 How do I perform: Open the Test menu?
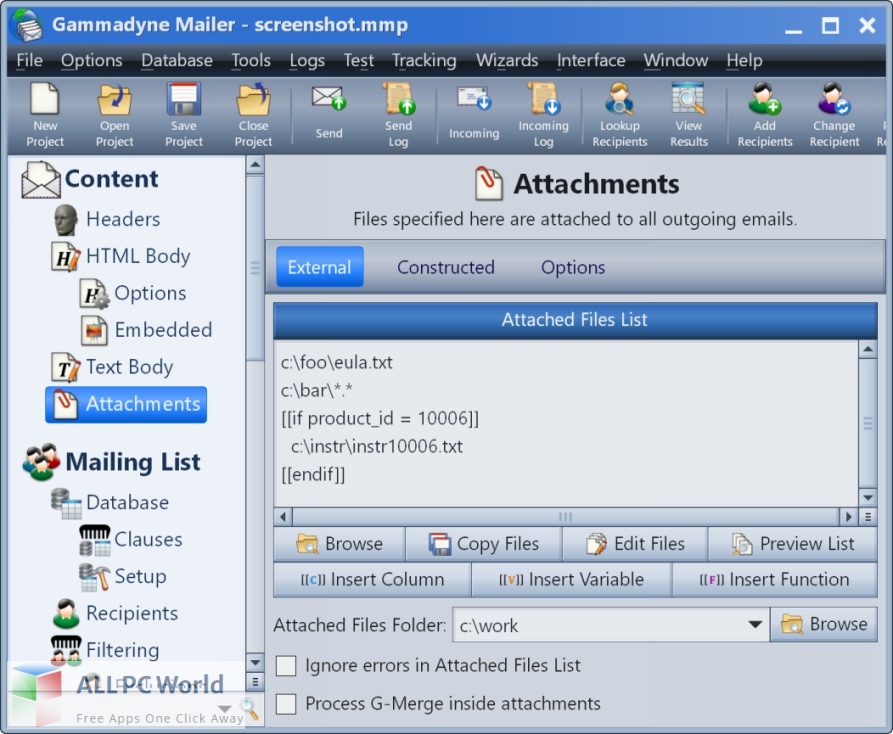click(359, 60)
